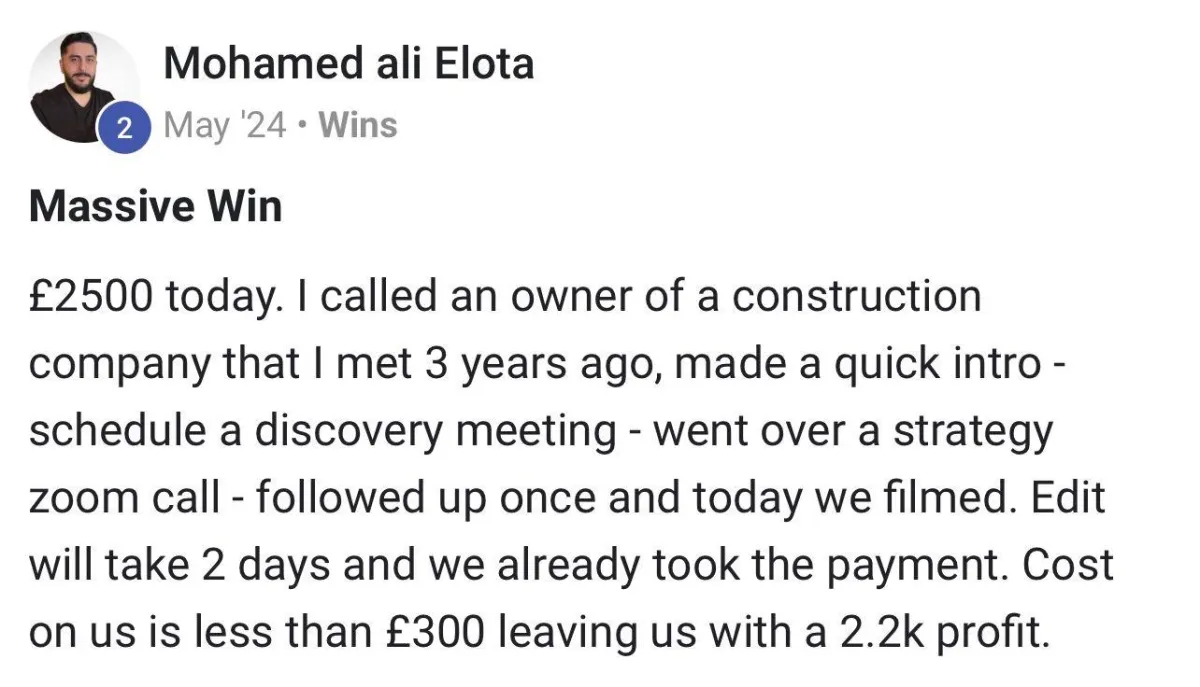This screenshot has height=687, width=1200.
Task: Click the Massive Win post title
Action: coord(155,207)
